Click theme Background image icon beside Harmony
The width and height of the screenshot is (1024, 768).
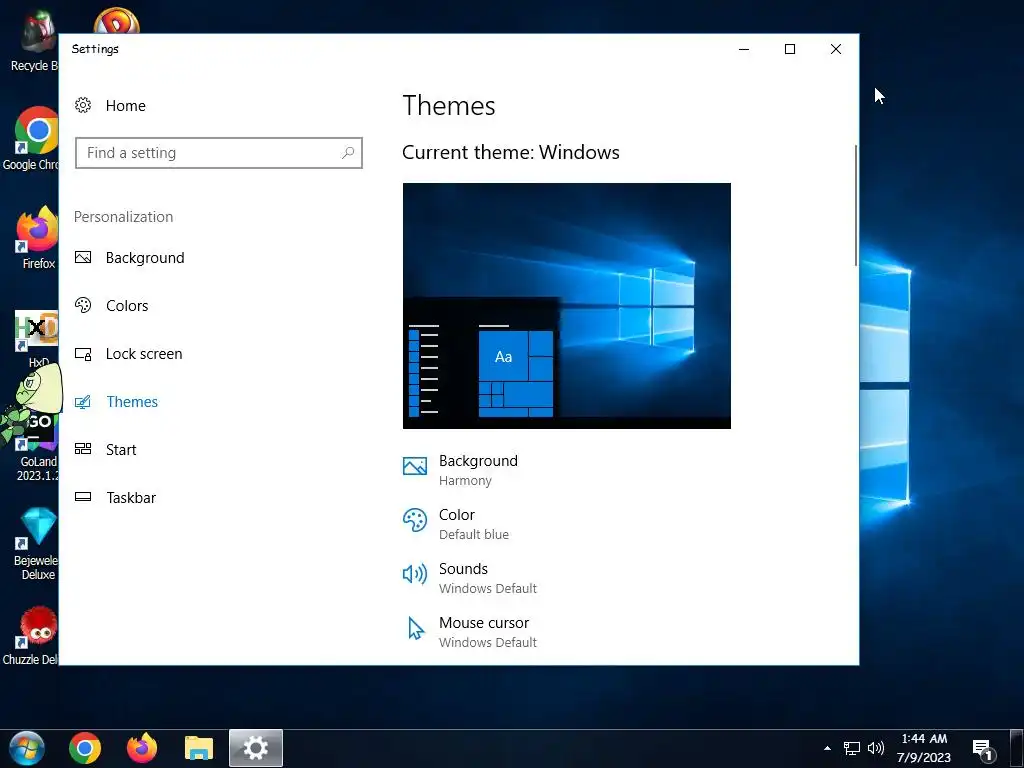click(x=415, y=466)
